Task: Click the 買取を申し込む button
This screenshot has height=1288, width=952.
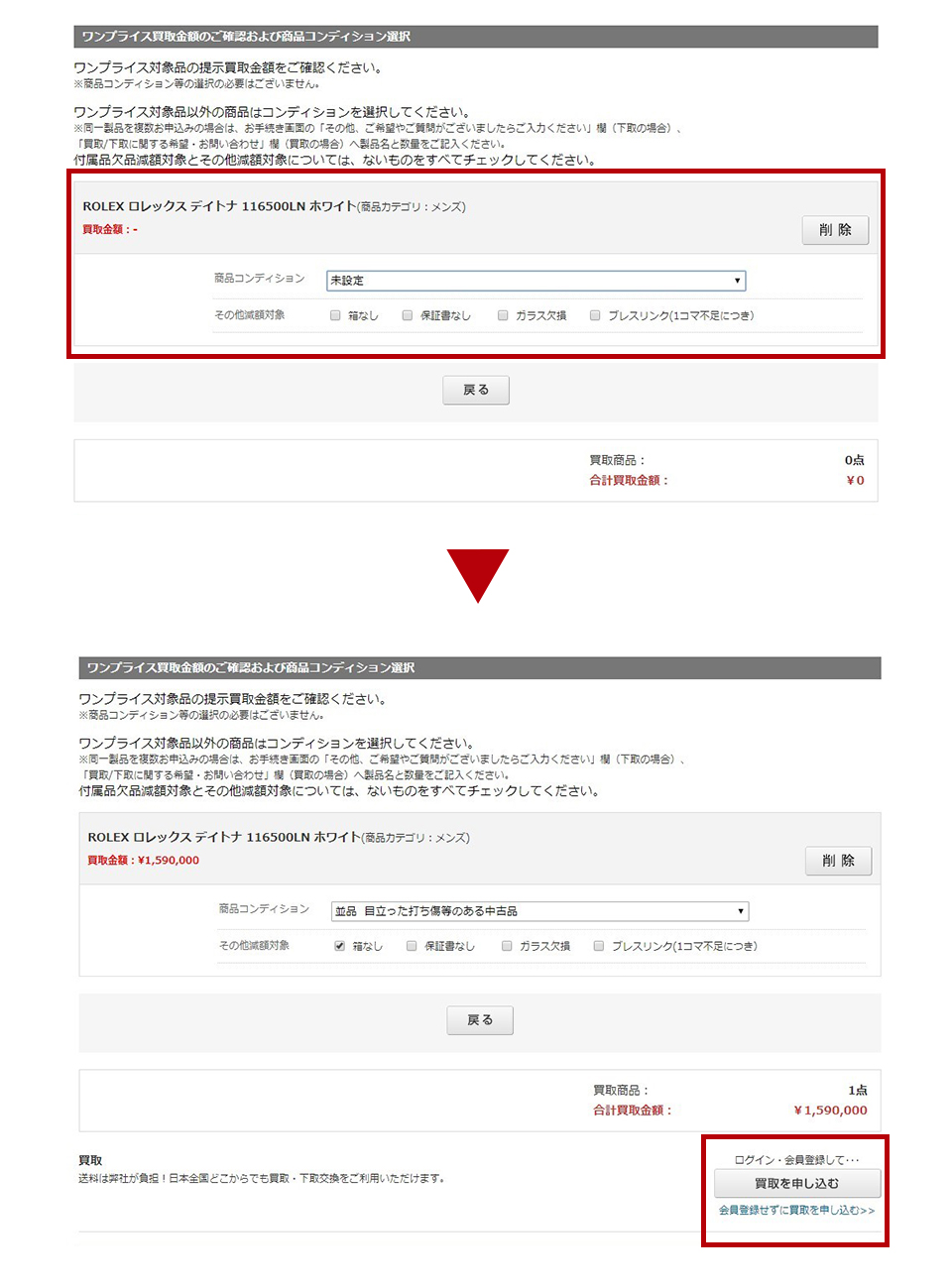Action: [x=797, y=1183]
